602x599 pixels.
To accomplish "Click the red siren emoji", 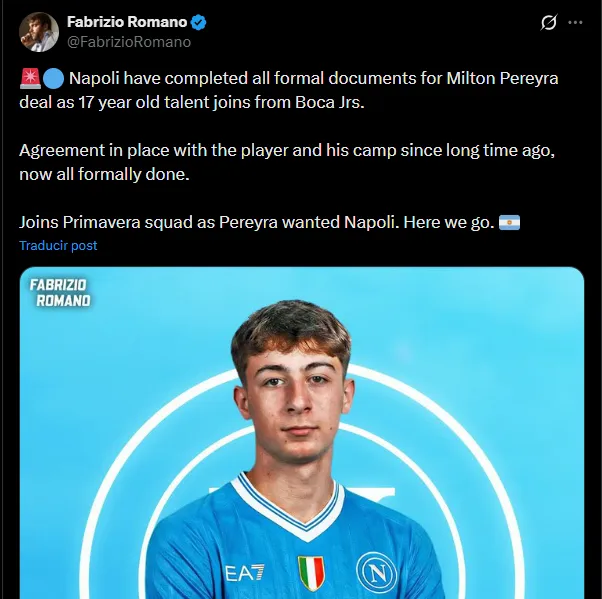I will coord(29,77).
